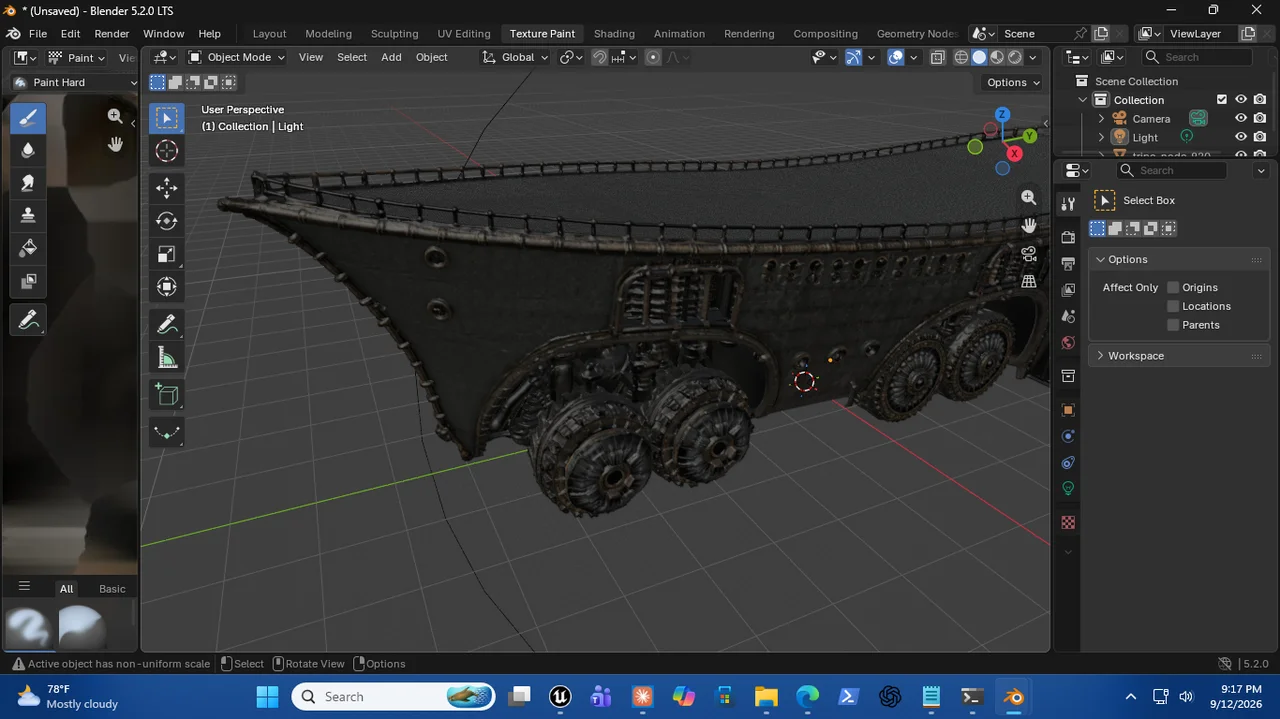
Task: Switch to rendered viewport shading
Action: pyautogui.click(x=1015, y=57)
